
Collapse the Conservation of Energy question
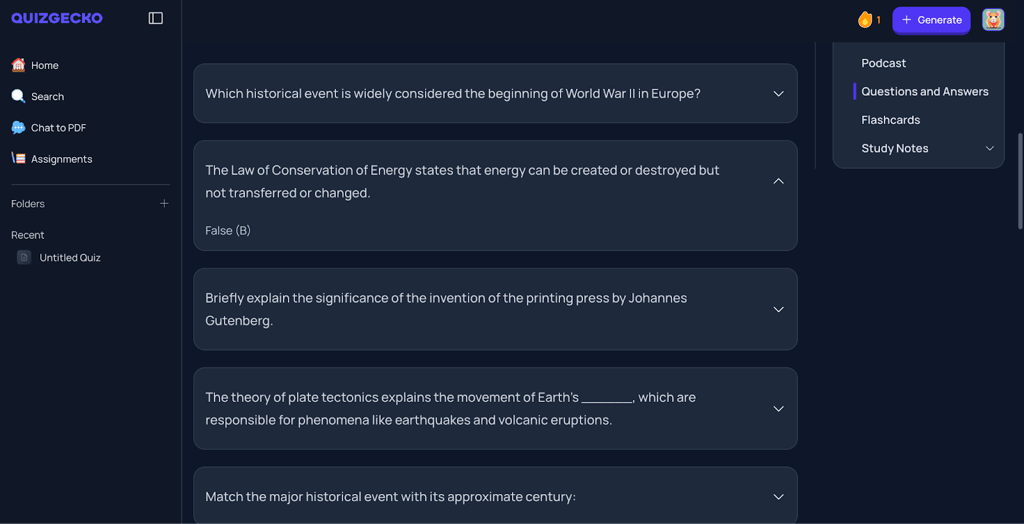(x=778, y=181)
